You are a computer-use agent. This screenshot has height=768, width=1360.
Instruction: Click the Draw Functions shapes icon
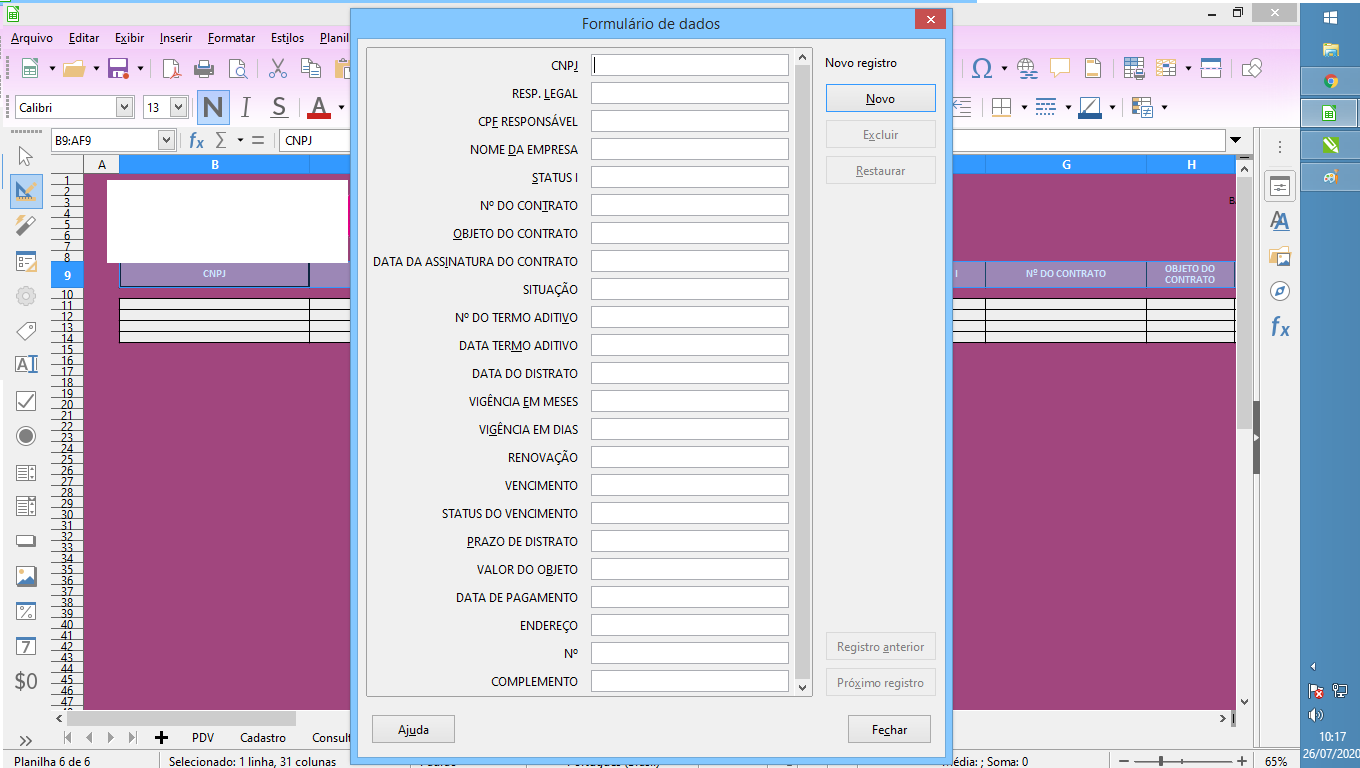click(x=1251, y=68)
